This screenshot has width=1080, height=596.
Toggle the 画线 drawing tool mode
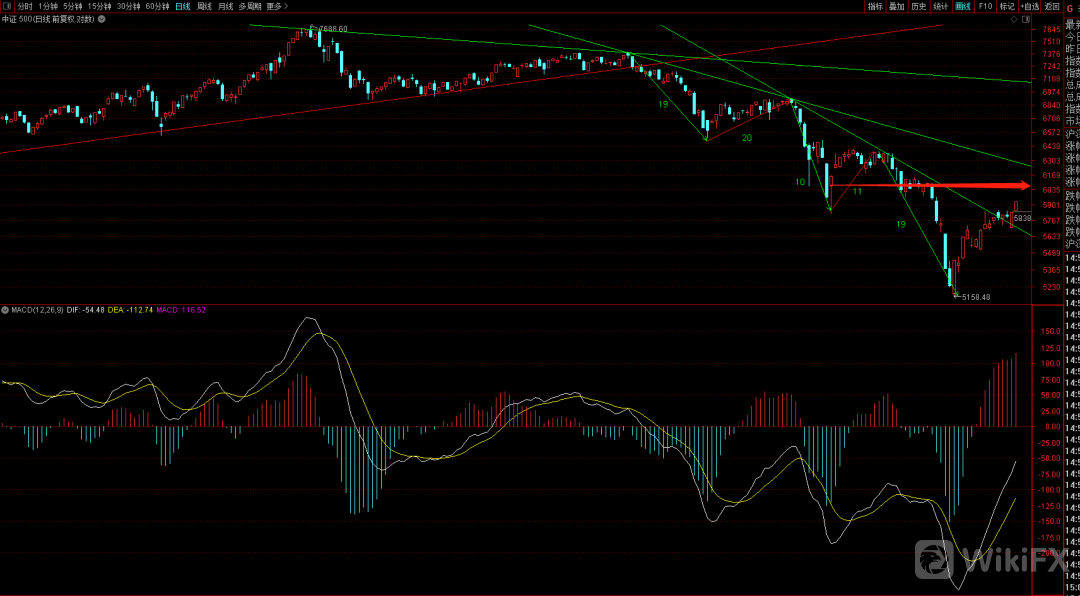(963, 6)
